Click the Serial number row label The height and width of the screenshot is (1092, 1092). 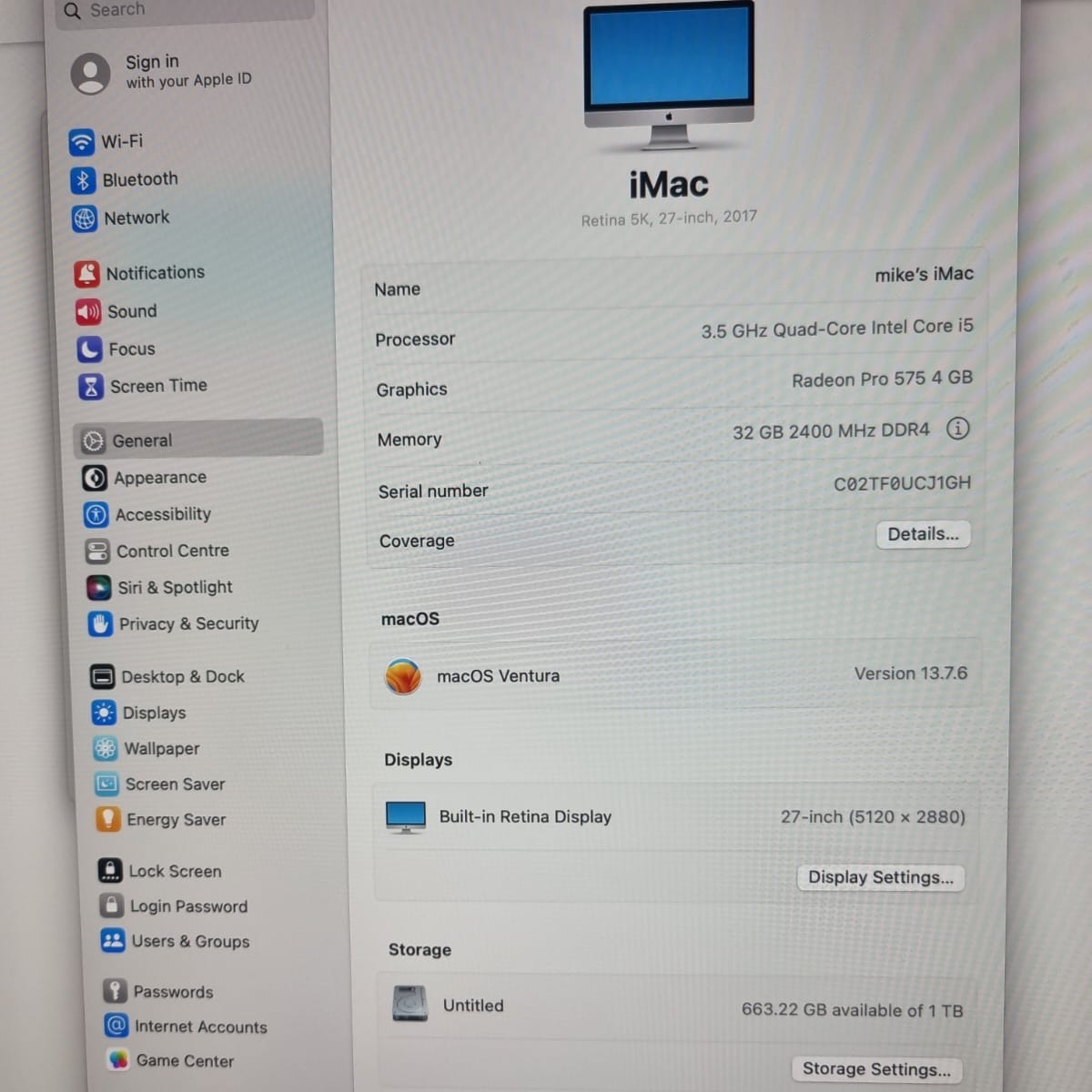[x=433, y=491]
